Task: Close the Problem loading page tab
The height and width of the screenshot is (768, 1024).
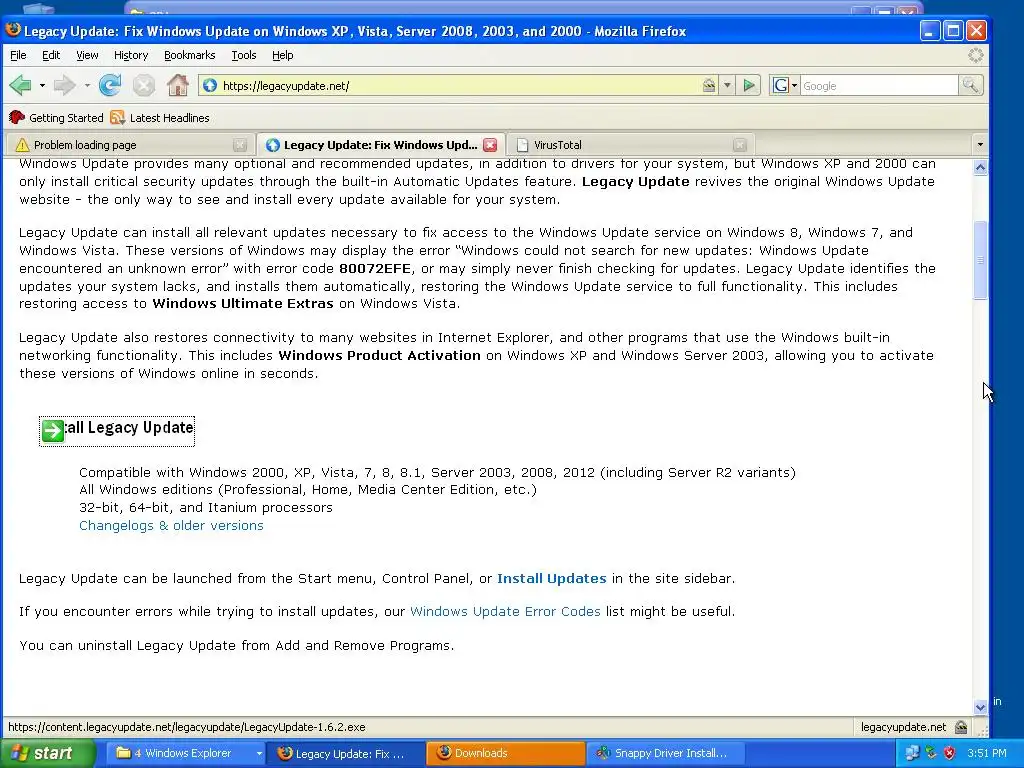Action: pyautogui.click(x=240, y=145)
